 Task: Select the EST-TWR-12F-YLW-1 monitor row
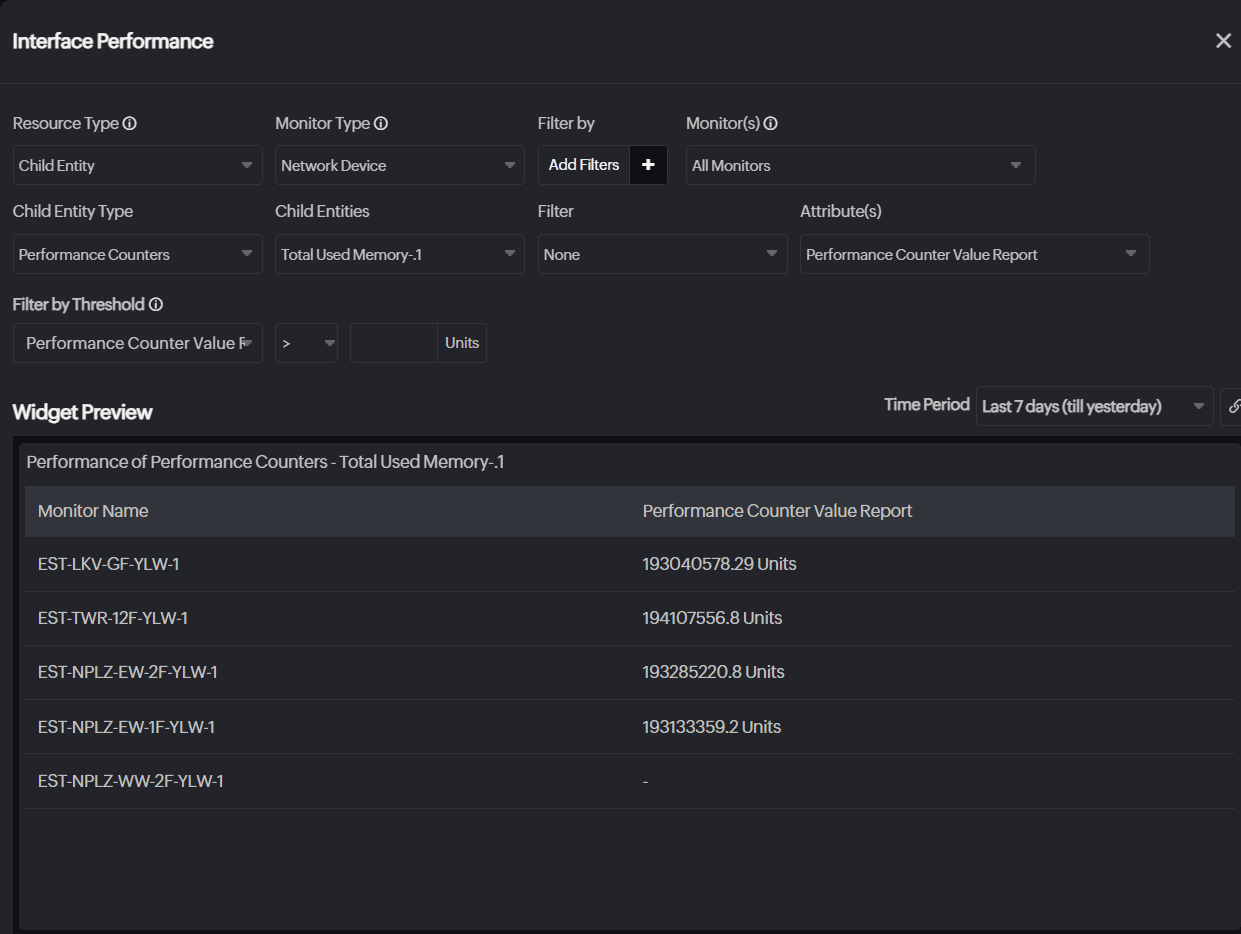[113, 618]
